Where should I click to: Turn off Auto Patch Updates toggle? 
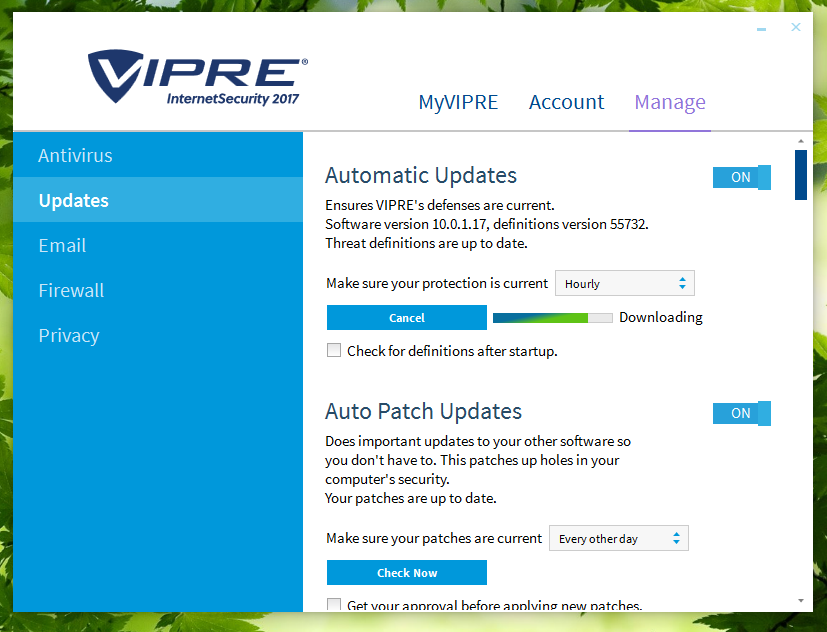tap(741, 413)
